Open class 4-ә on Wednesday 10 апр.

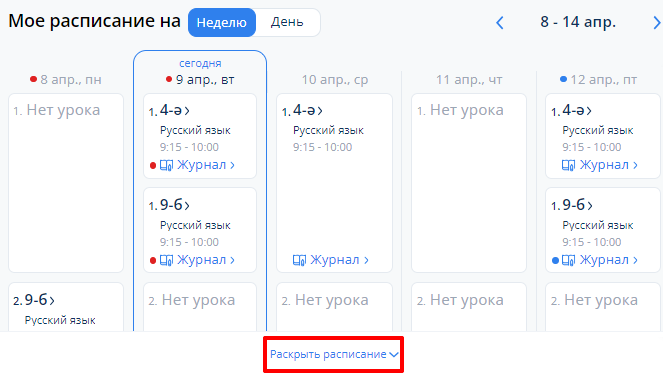(x=308, y=111)
